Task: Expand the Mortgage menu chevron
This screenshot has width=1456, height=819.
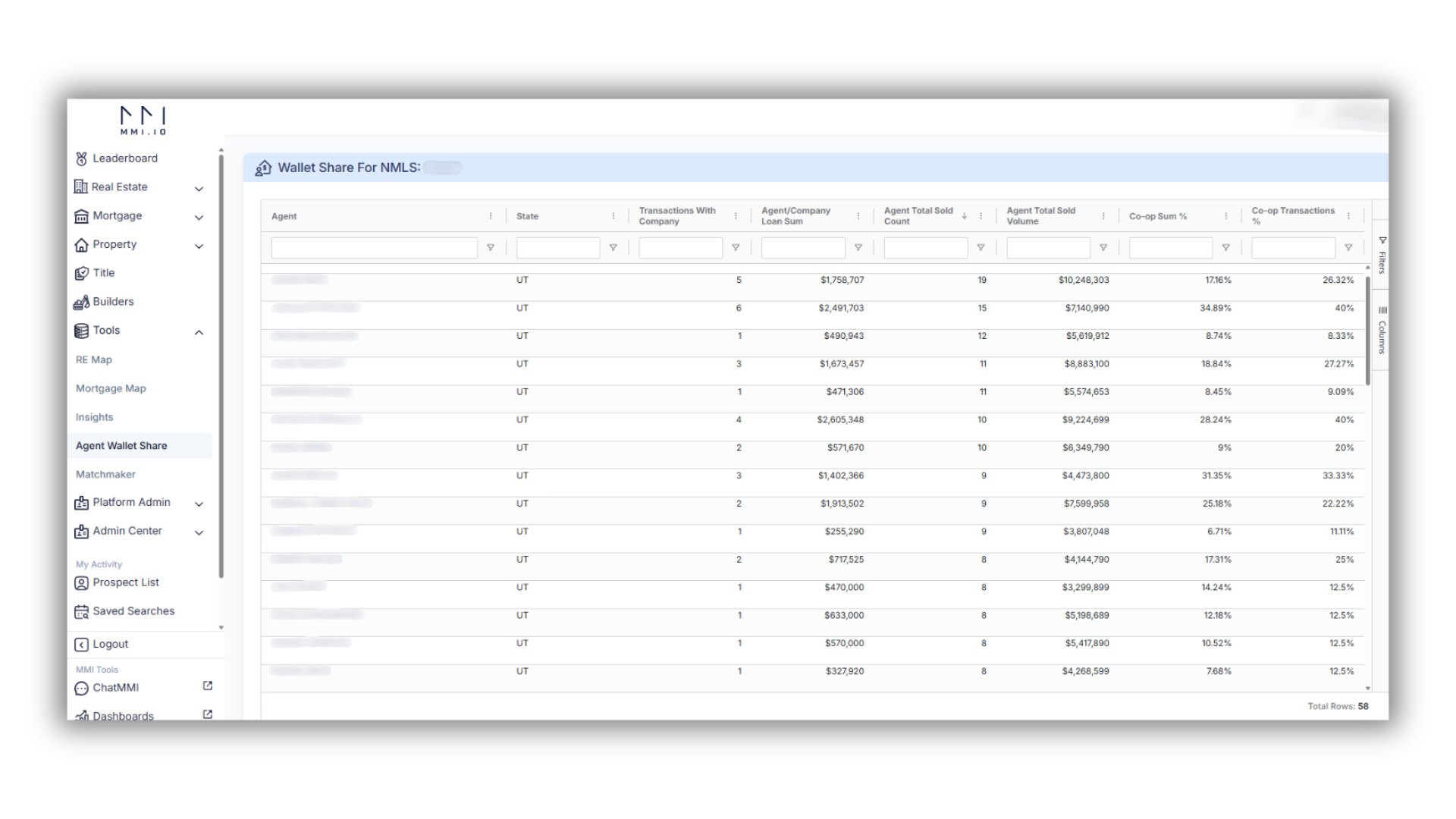Action: [x=199, y=217]
